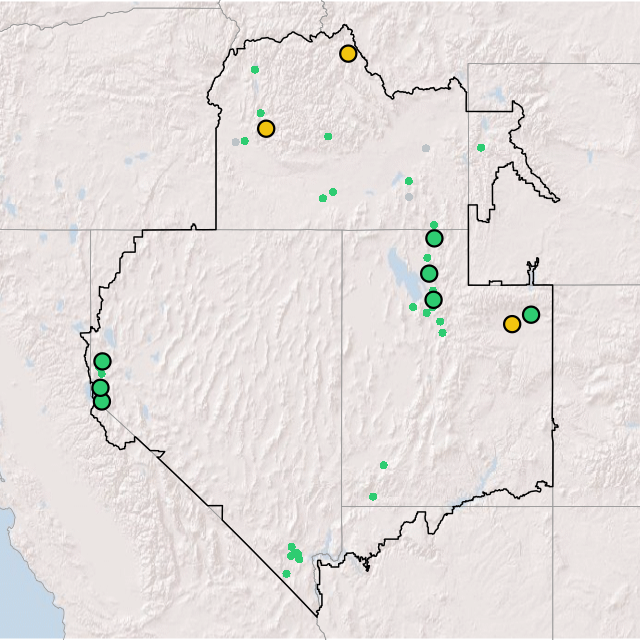This screenshot has height=640, width=640.
Task: Select the middle large green marker east of the lake
Action: point(429,274)
